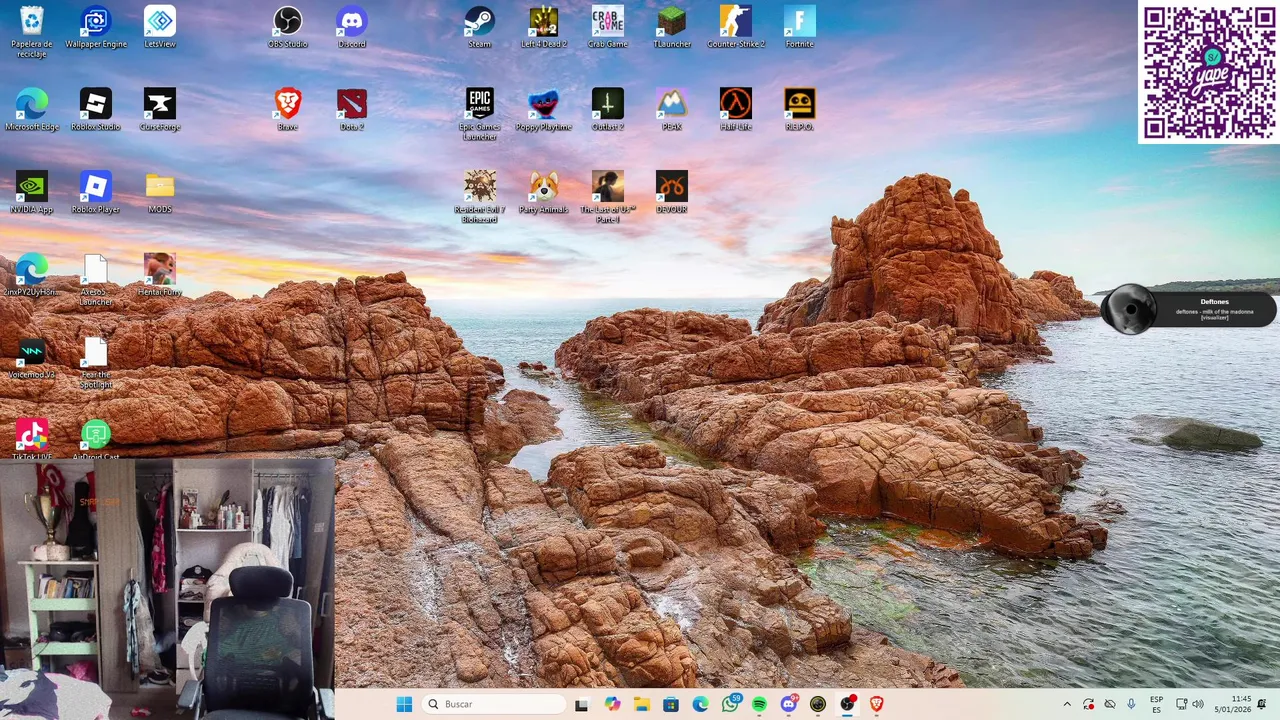Click the Party Animals shortcut
1280x720 pixels.
[x=544, y=192]
